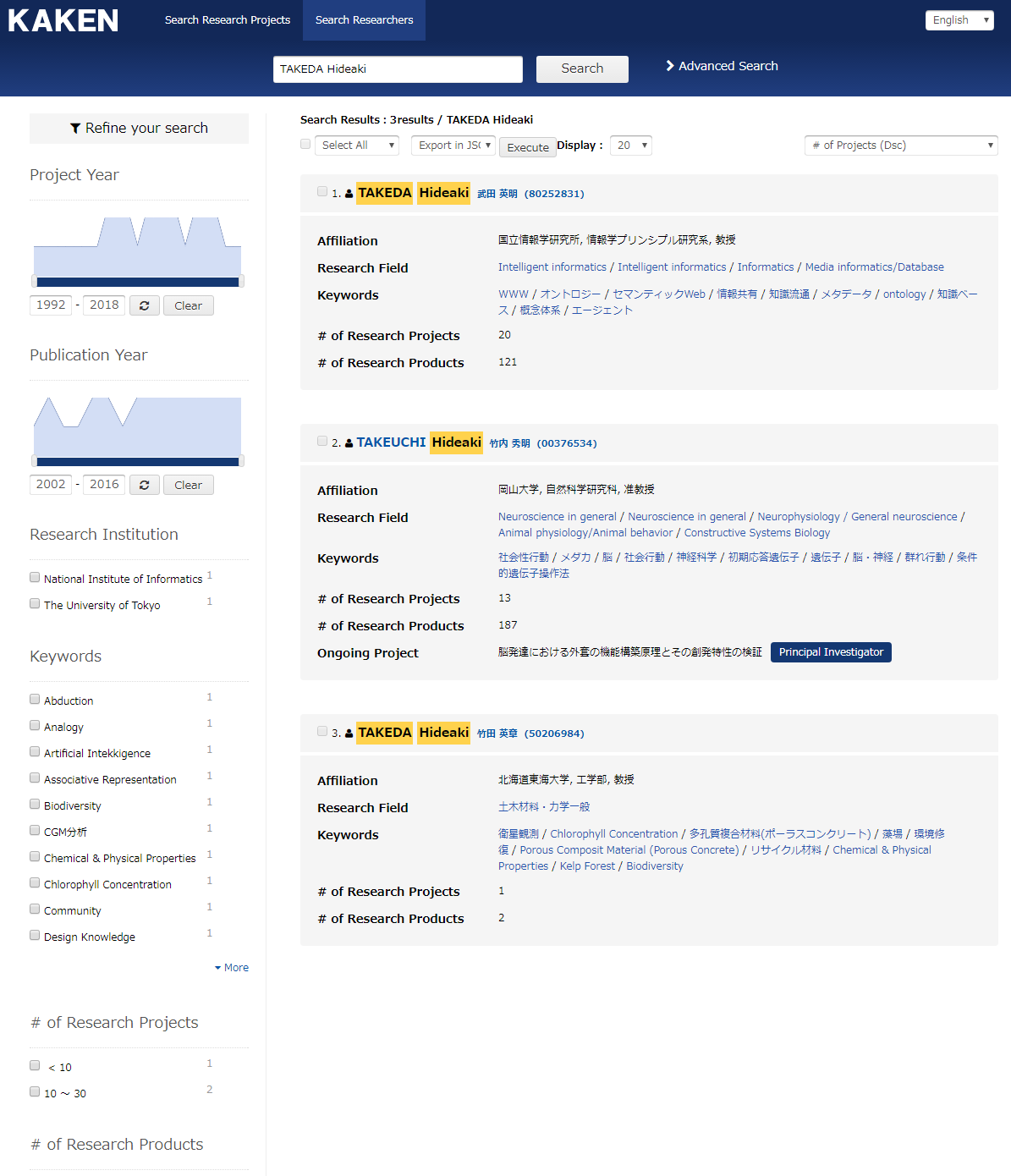Click the Publication Year start field 2002
The width and height of the screenshot is (1011, 1176).
[x=51, y=485]
